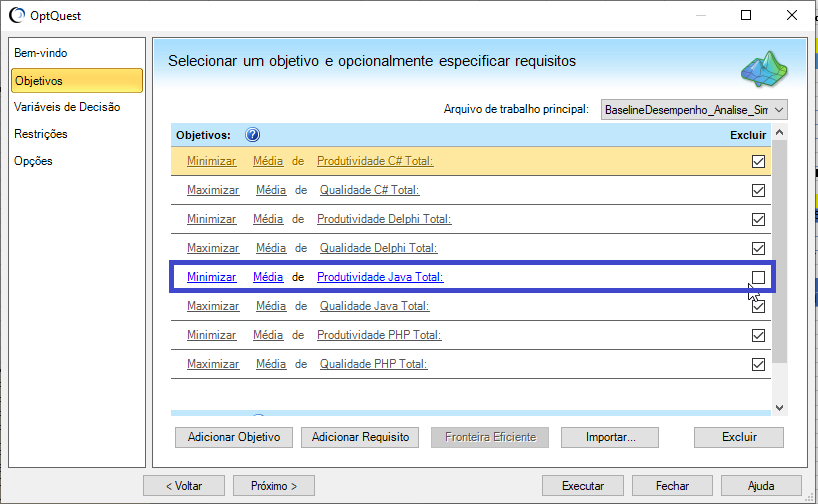Image resolution: width=818 pixels, height=504 pixels.
Task: Click Minimizar link on Produtividade Delphi row
Action: (x=211, y=219)
